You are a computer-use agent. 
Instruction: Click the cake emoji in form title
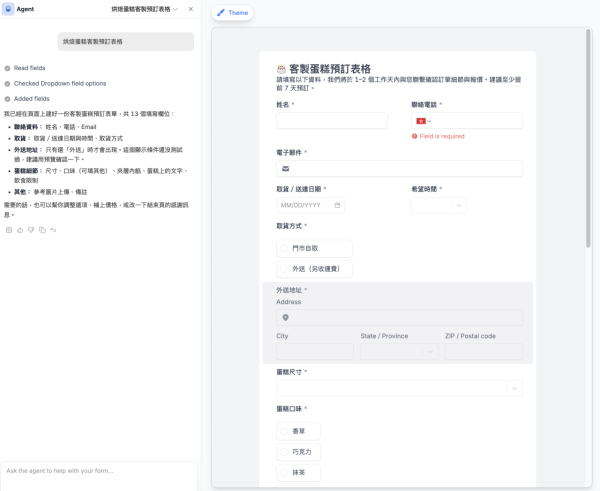point(281,69)
